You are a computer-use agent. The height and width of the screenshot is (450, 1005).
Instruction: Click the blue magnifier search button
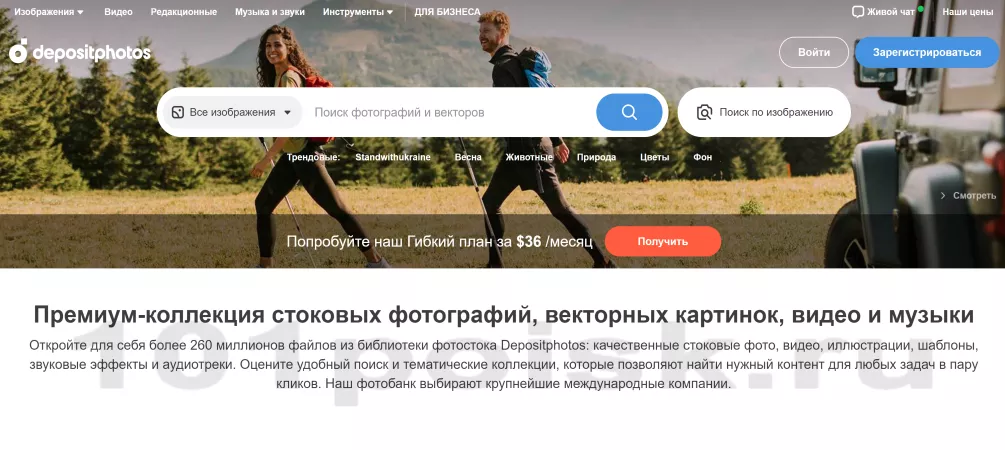coord(629,112)
